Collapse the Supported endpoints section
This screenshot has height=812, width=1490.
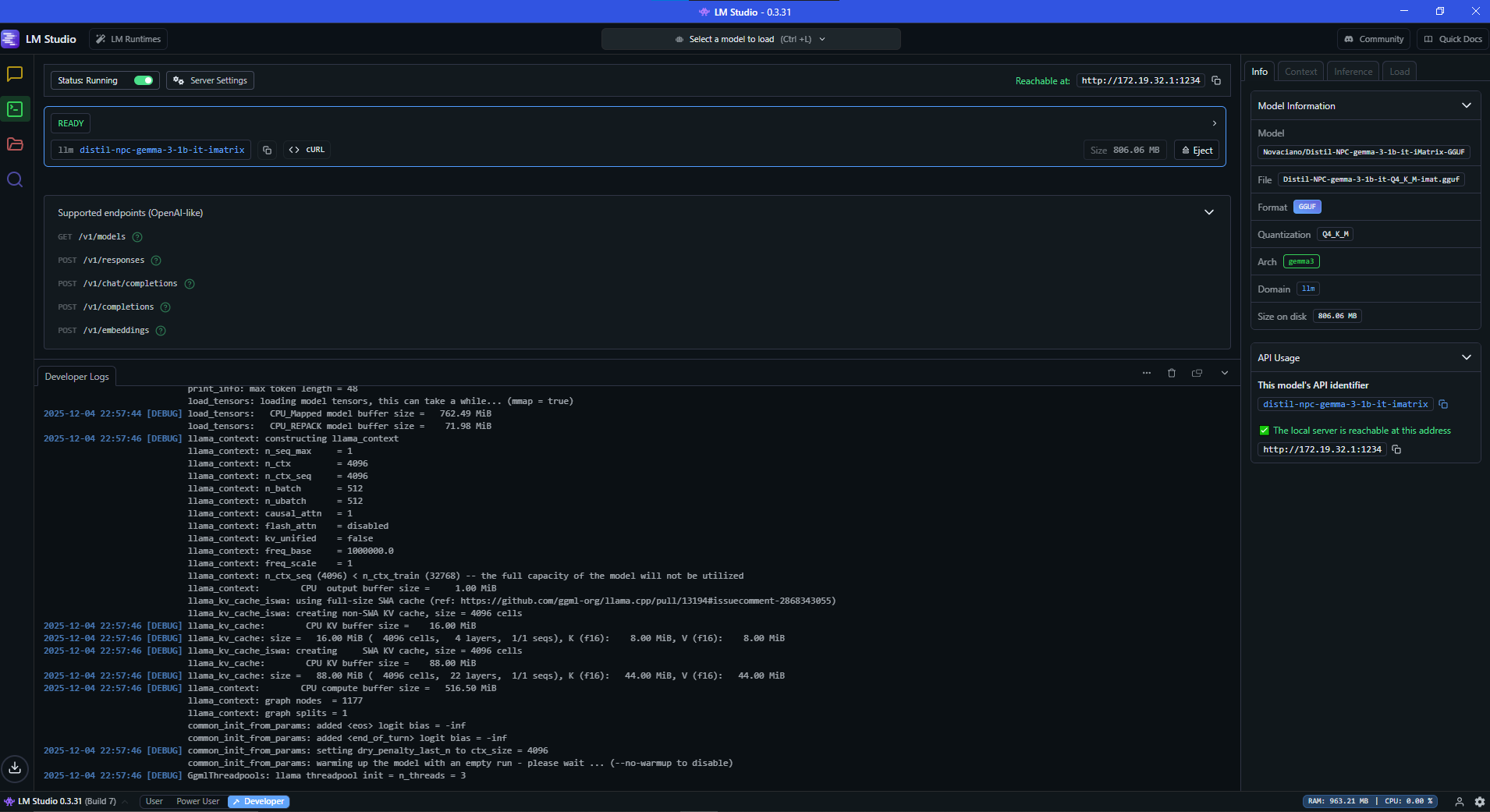tap(1208, 212)
